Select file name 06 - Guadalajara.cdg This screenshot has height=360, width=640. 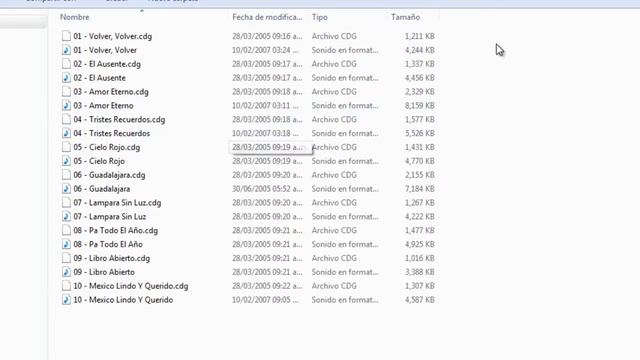pos(109,175)
